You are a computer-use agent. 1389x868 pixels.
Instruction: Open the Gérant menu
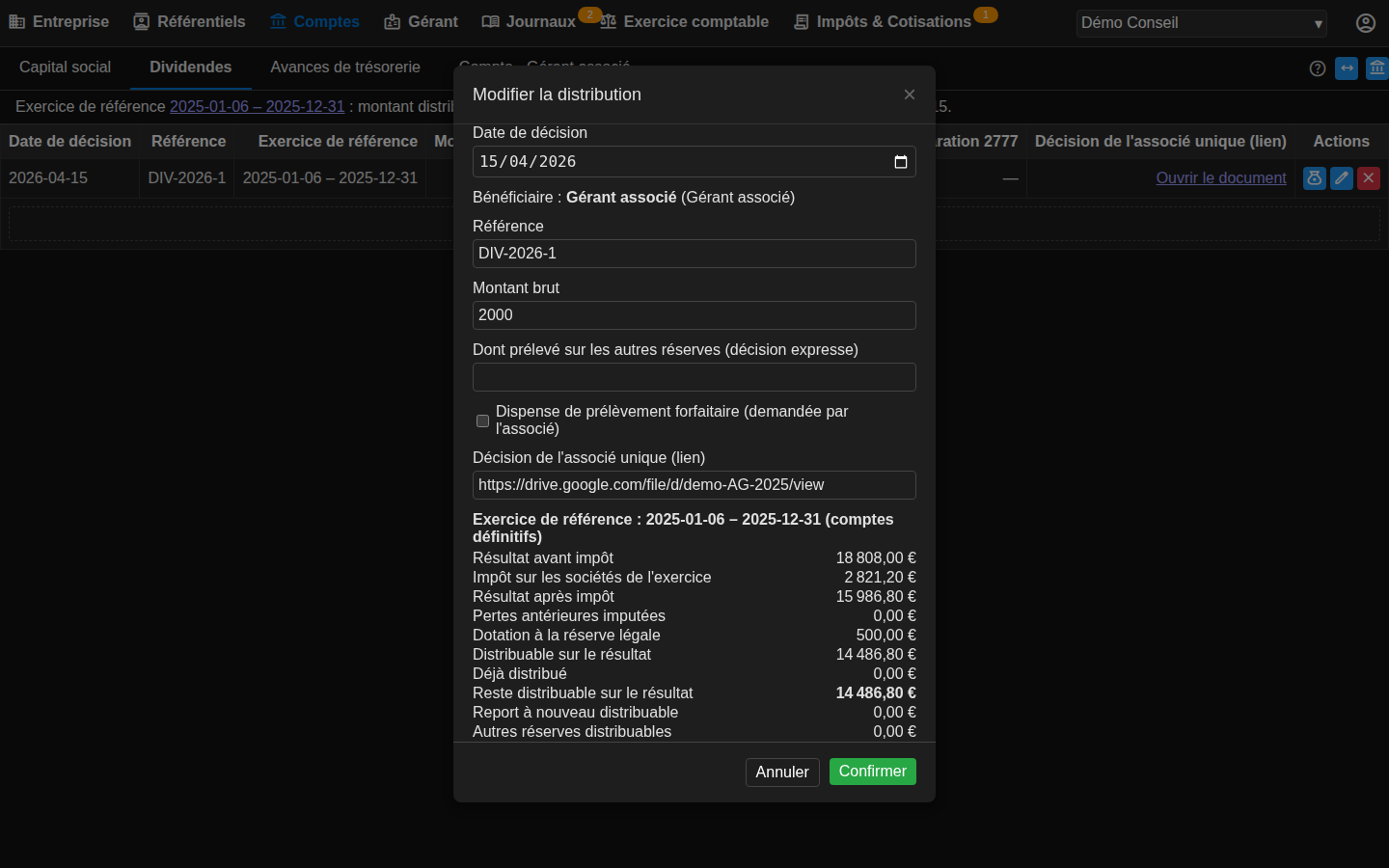[421, 21]
